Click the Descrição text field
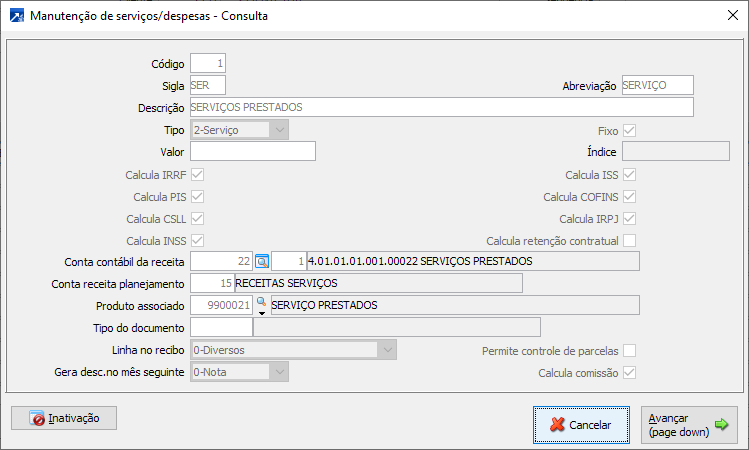The image size is (749, 450). coord(440,107)
